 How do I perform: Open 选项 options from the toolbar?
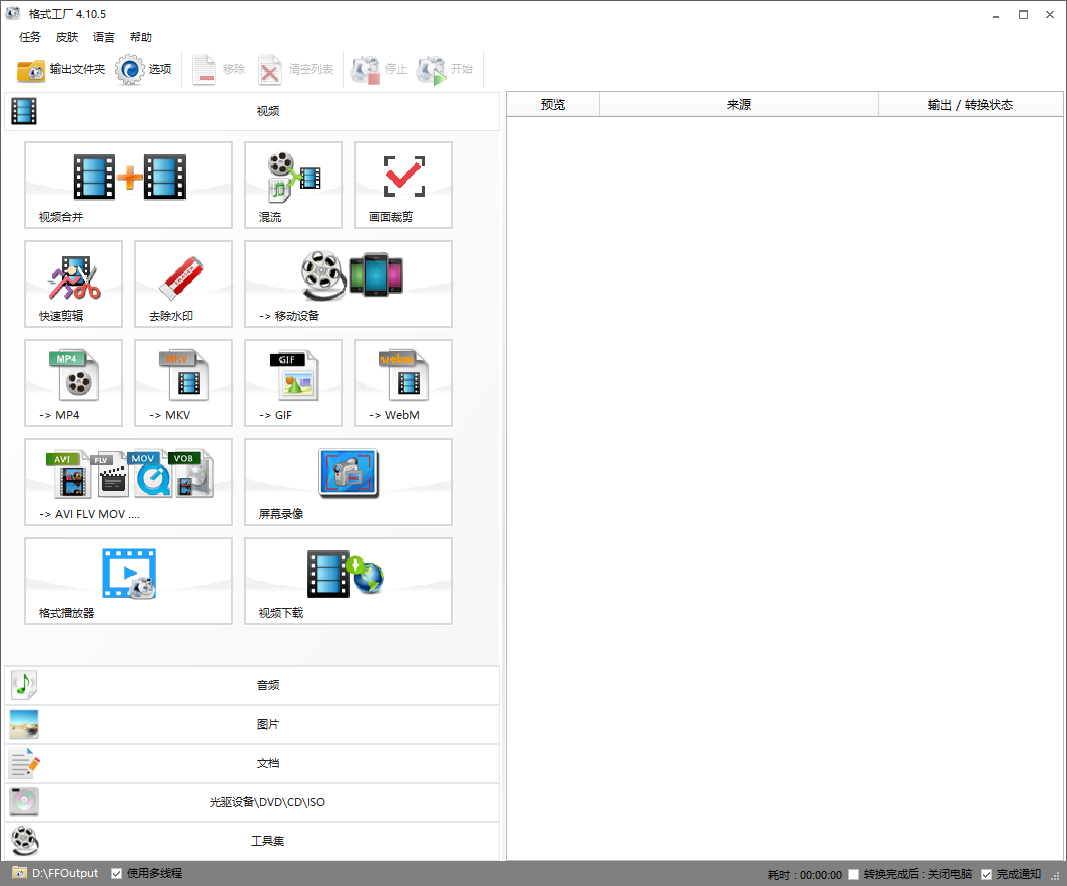point(144,69)
